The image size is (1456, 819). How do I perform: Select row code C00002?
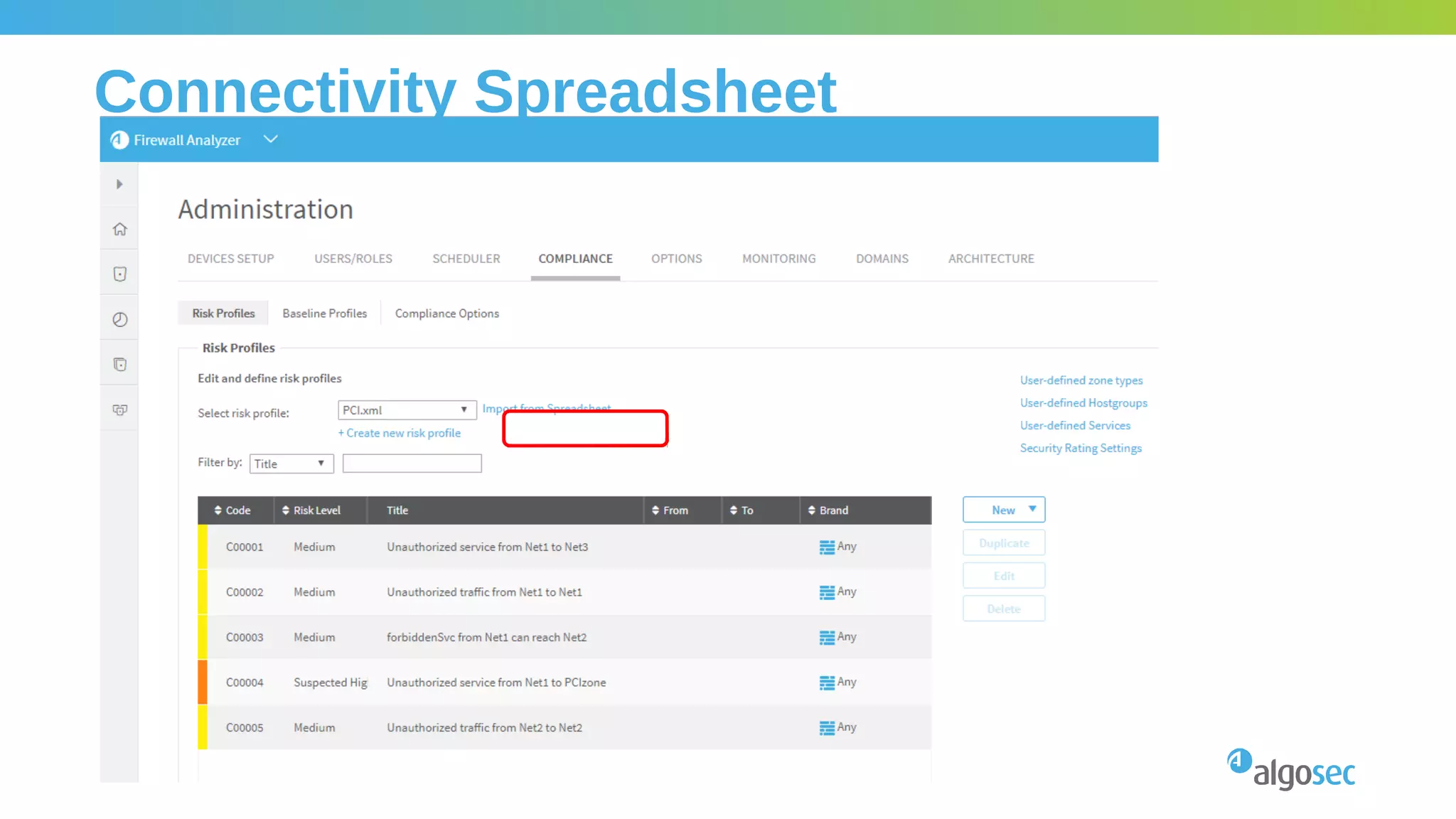tap(245, 592)
